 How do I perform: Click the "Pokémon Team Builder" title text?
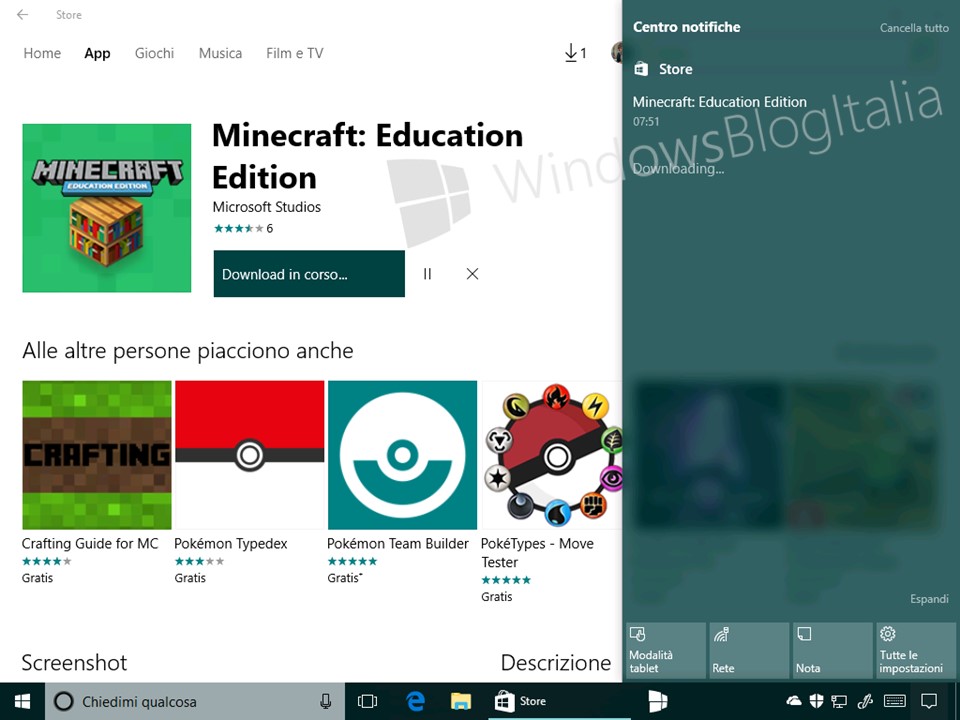pos(398,544)
